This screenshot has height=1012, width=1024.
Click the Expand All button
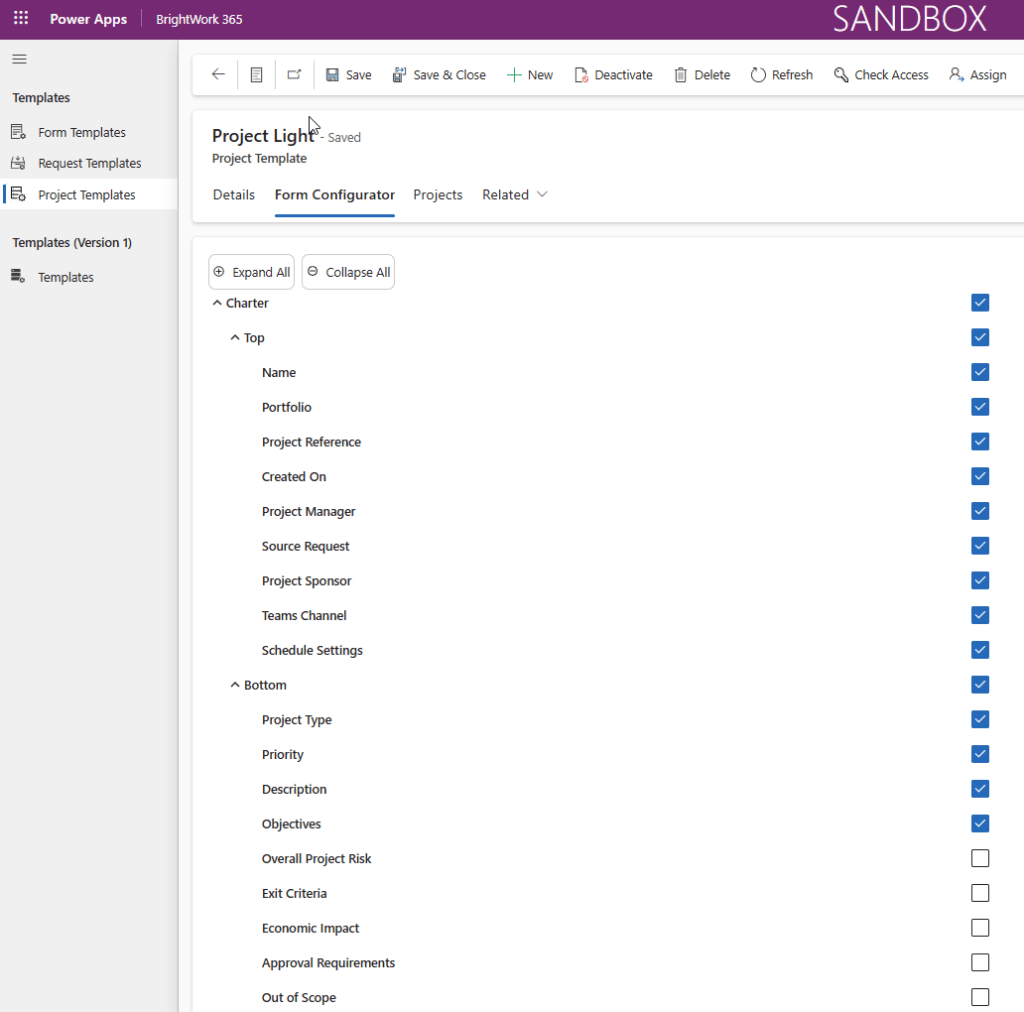(x=252, y=272)
